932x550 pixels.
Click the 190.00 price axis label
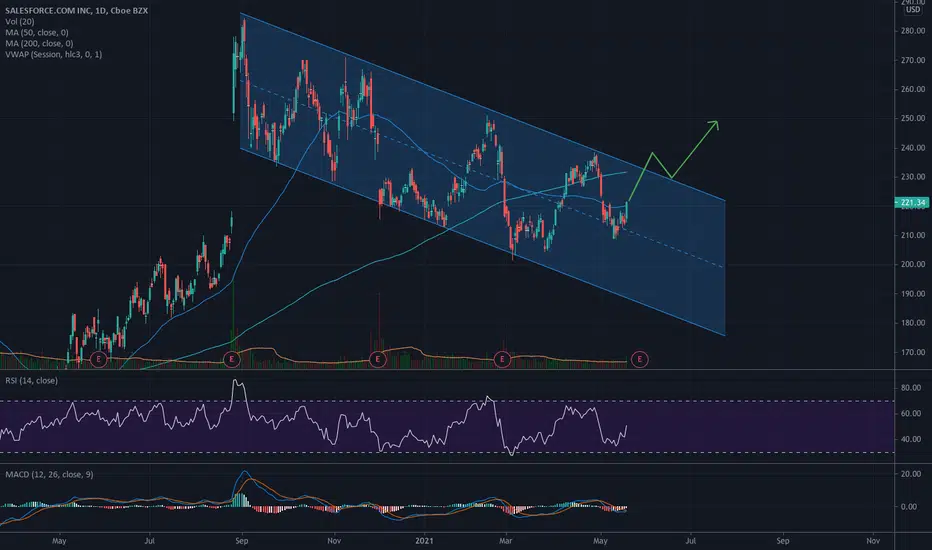(x=912, y=294)
